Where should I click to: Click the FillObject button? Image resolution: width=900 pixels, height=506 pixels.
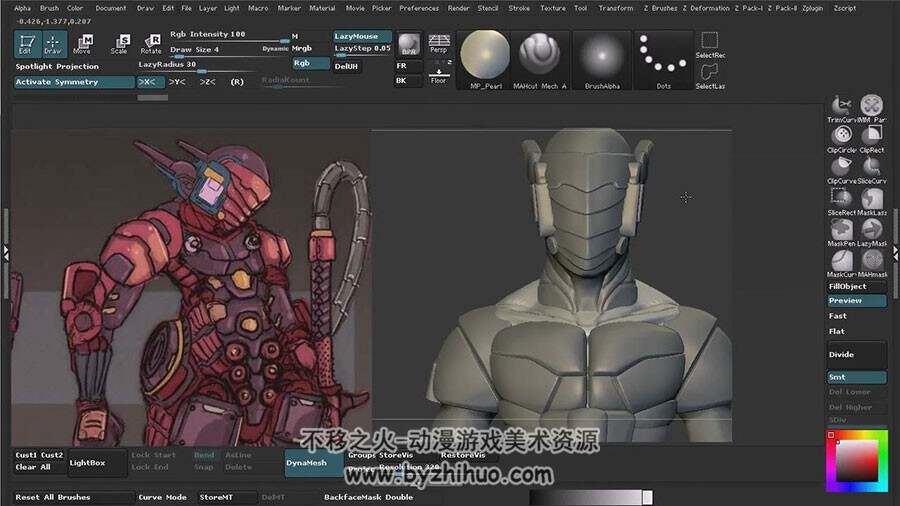click(856, 286)
